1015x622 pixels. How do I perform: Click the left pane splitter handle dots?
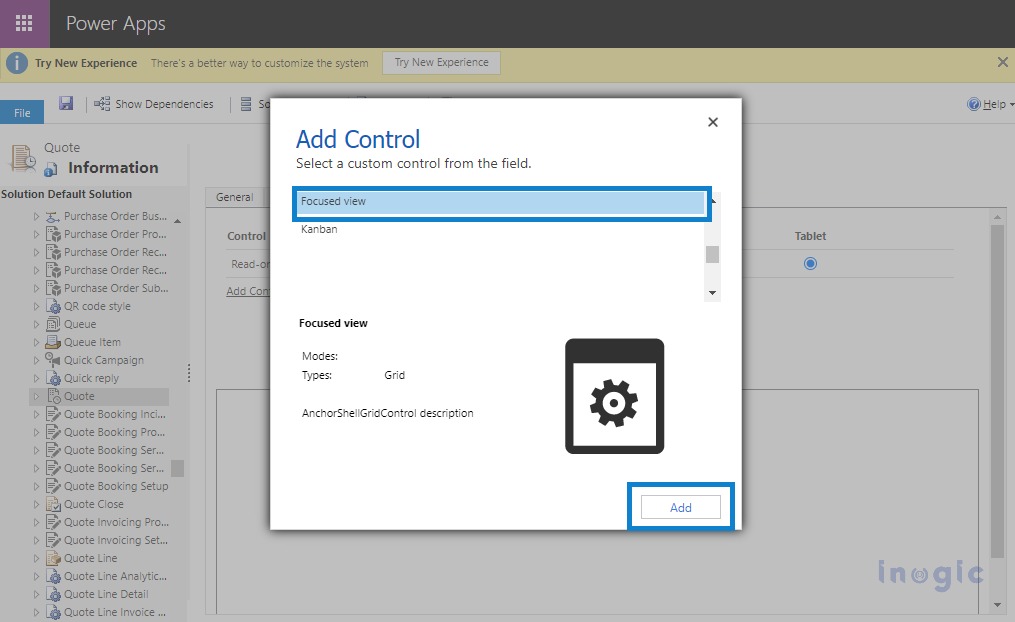pyautogui.click(x=189, y=373)
